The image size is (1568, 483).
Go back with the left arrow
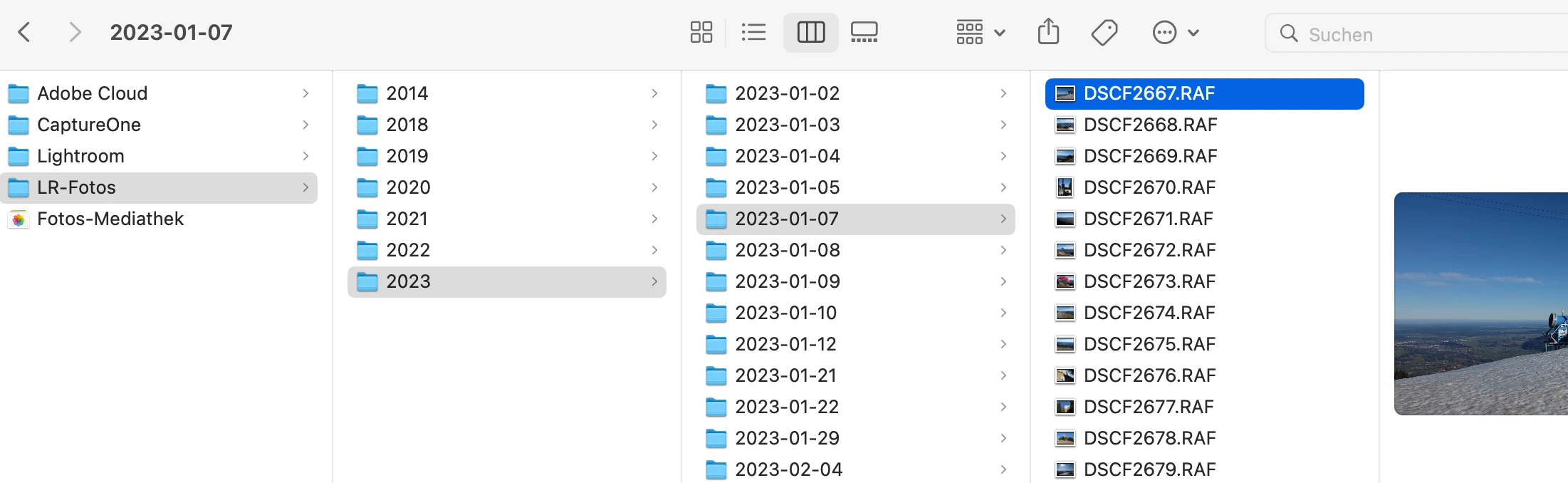[24, 32]
